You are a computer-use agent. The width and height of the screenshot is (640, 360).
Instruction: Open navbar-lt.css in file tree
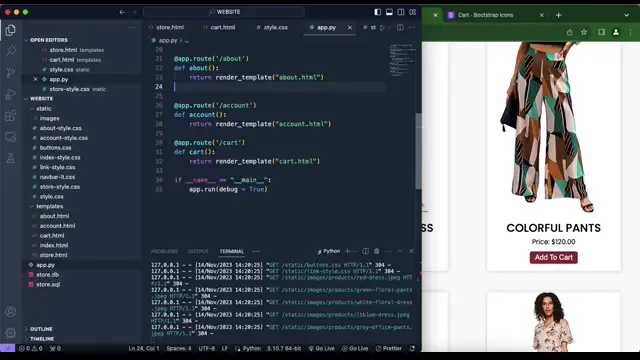57,177
